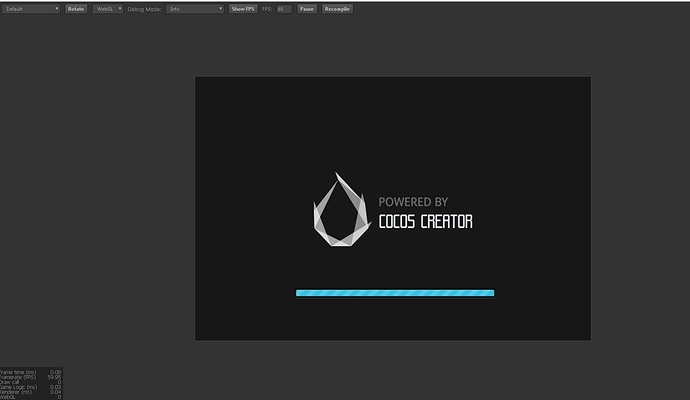Click the FPS value input field
The width and height of the screenshot is (690, 400).
(x=284, y=9)
